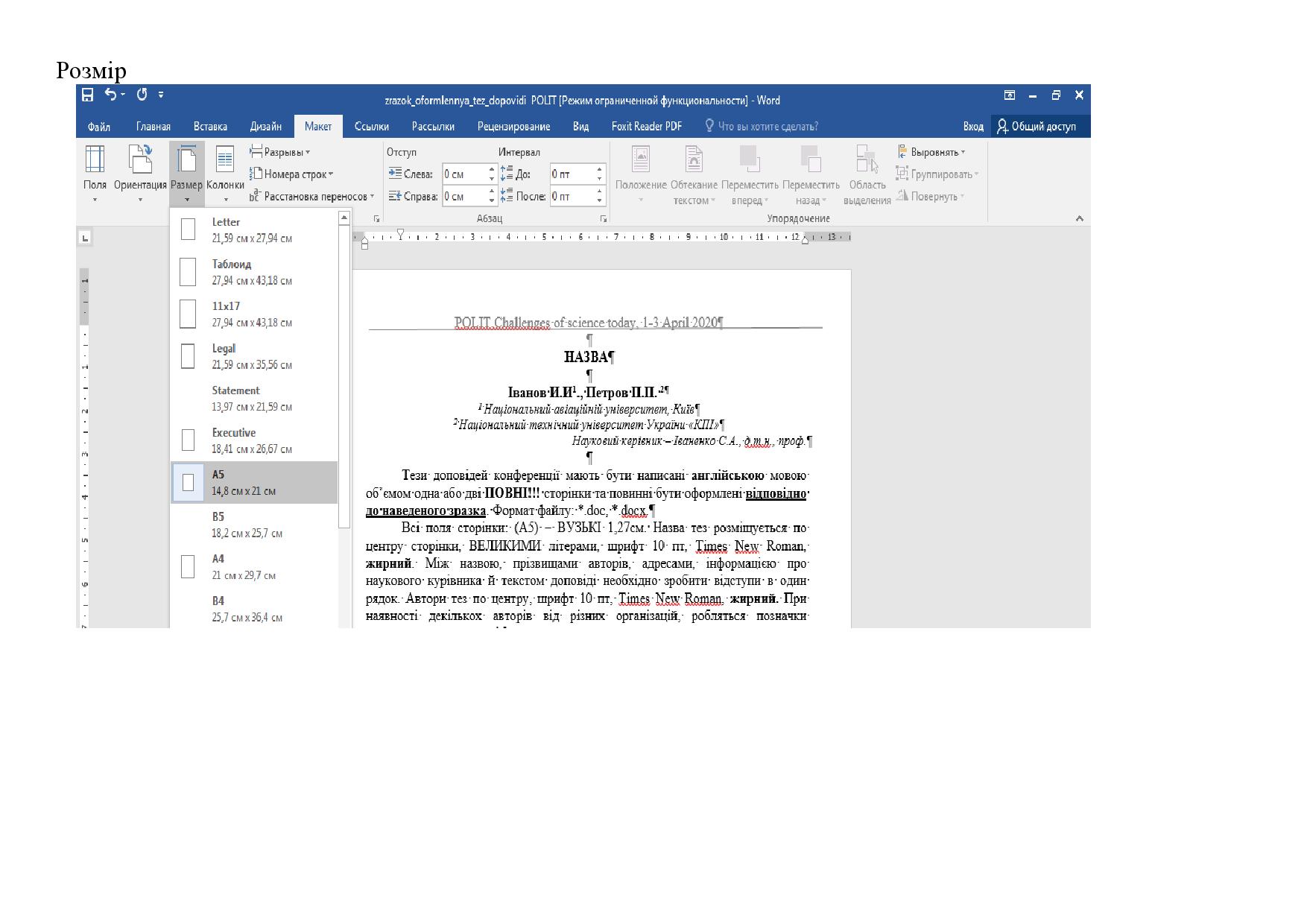The image size is (1307, 924).
Task: Open Расстановка переносов hyphenation dropdown
Action: [x=312, y=197]
